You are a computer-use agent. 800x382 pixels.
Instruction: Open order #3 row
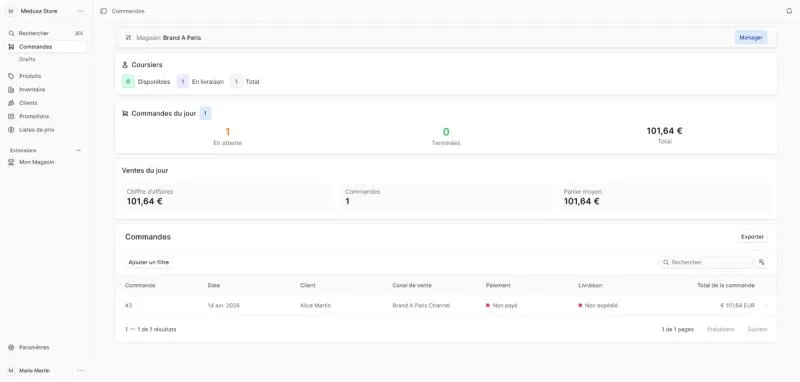(446, 305)
